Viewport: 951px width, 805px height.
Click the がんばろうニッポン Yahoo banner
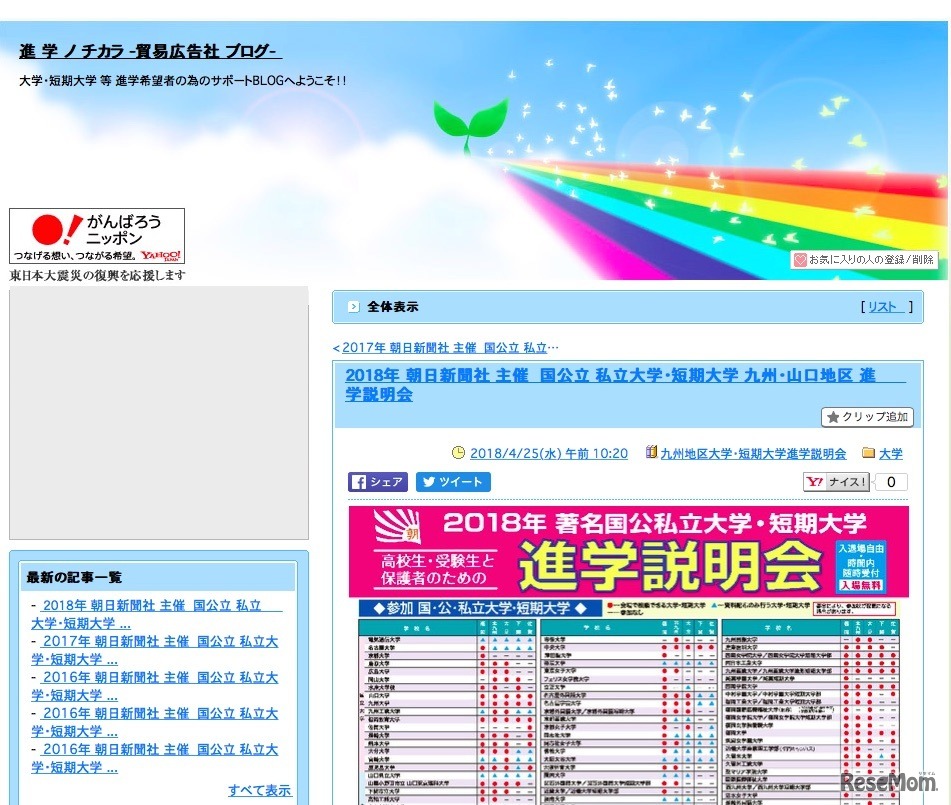pyautogui.click(x=97, y=236)
